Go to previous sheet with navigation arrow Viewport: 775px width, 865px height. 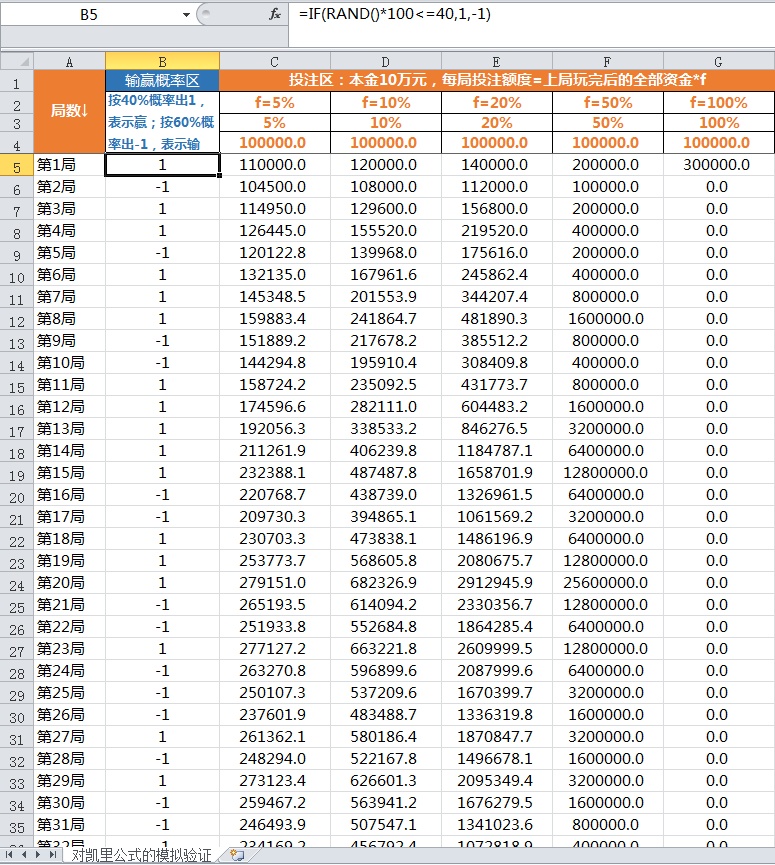click(26, 855)
